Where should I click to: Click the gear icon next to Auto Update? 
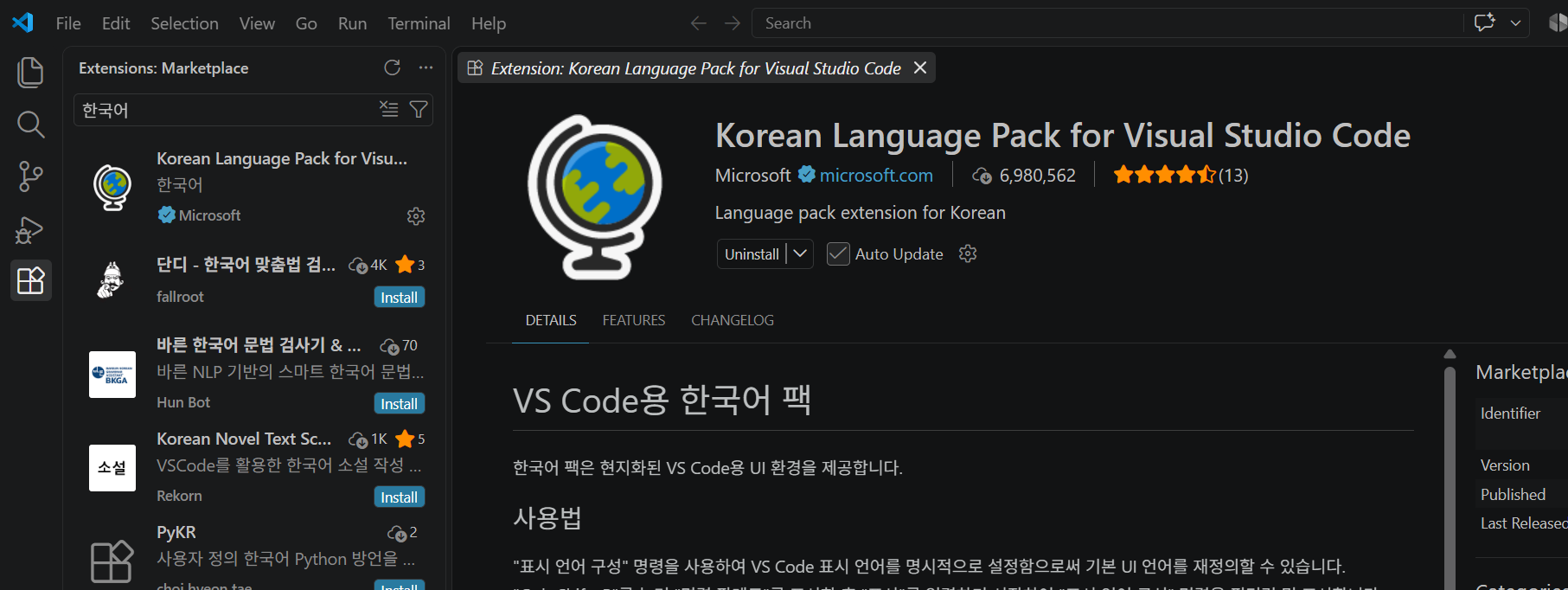(x=968, y=253)
